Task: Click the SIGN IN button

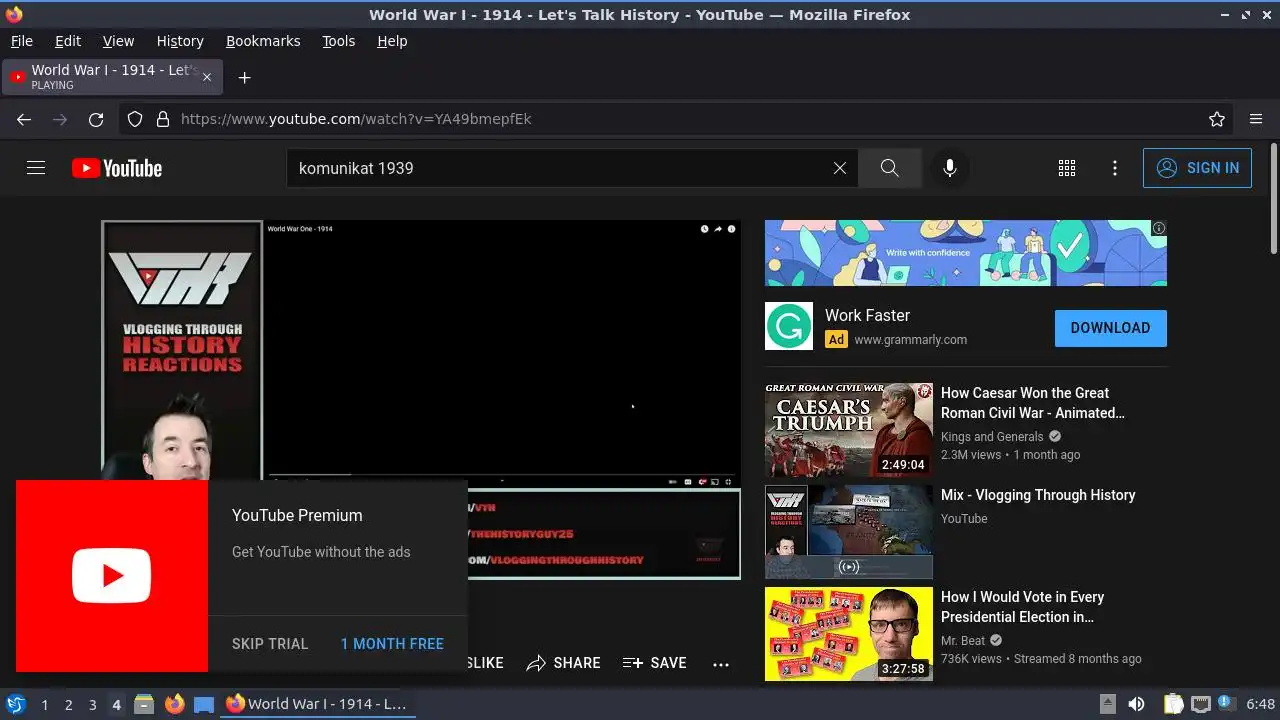Action: pos(1197,168)
